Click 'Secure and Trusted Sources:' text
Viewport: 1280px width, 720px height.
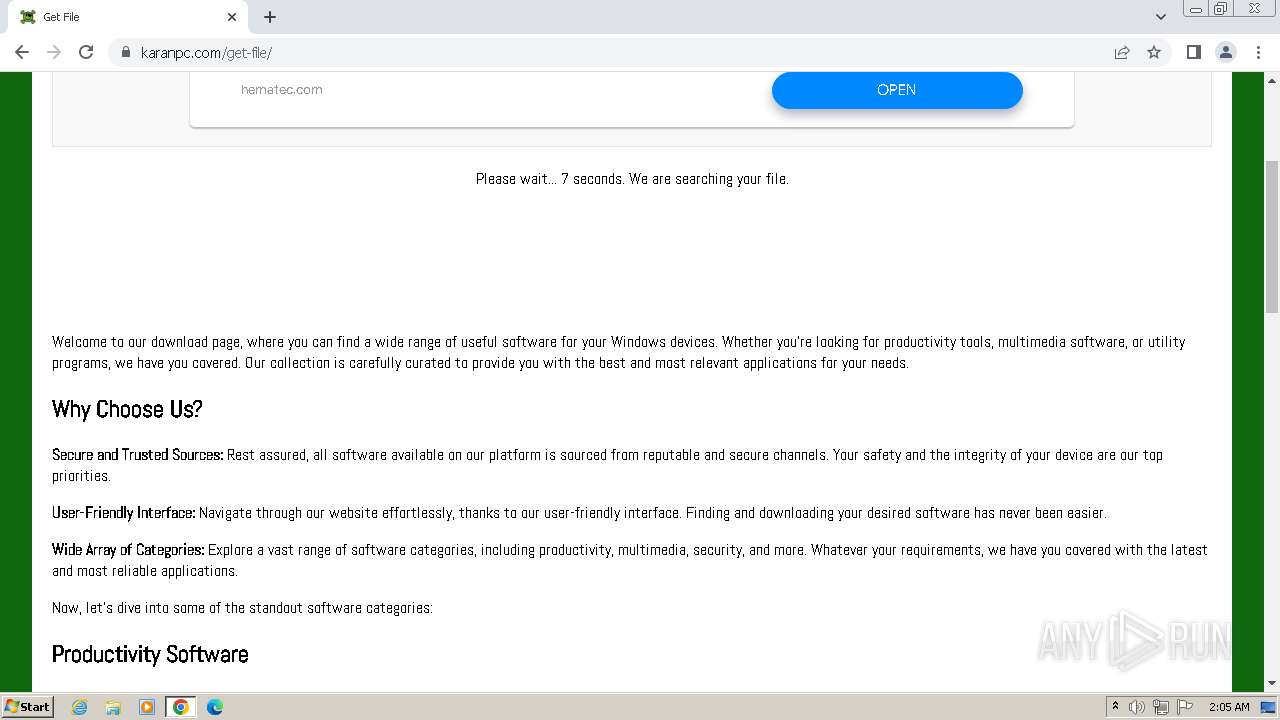pos(138,455)
